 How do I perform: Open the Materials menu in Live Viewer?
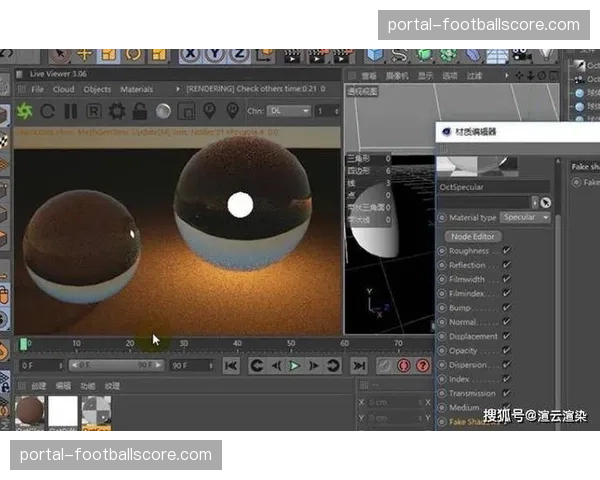(x=137, y=90)
